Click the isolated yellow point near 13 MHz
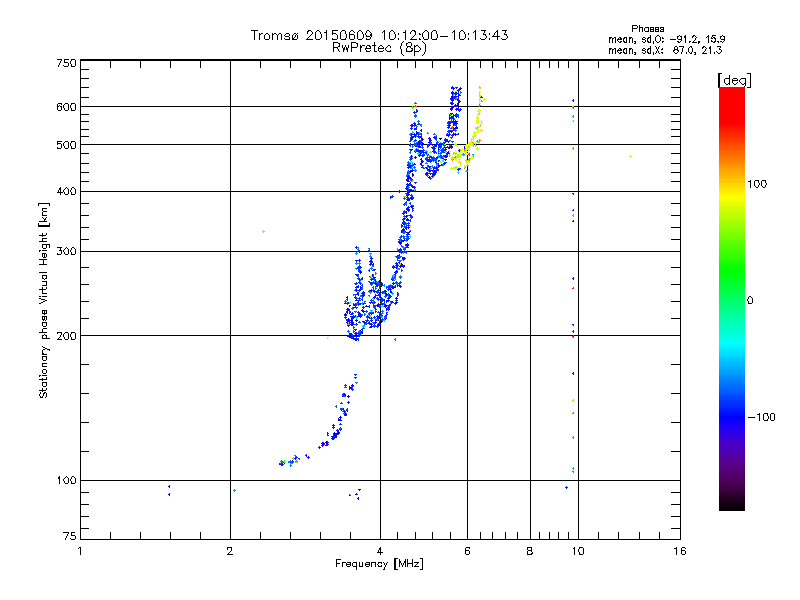Image resolution: width=800 pixels, height=600 pixels. click(631, 157)
